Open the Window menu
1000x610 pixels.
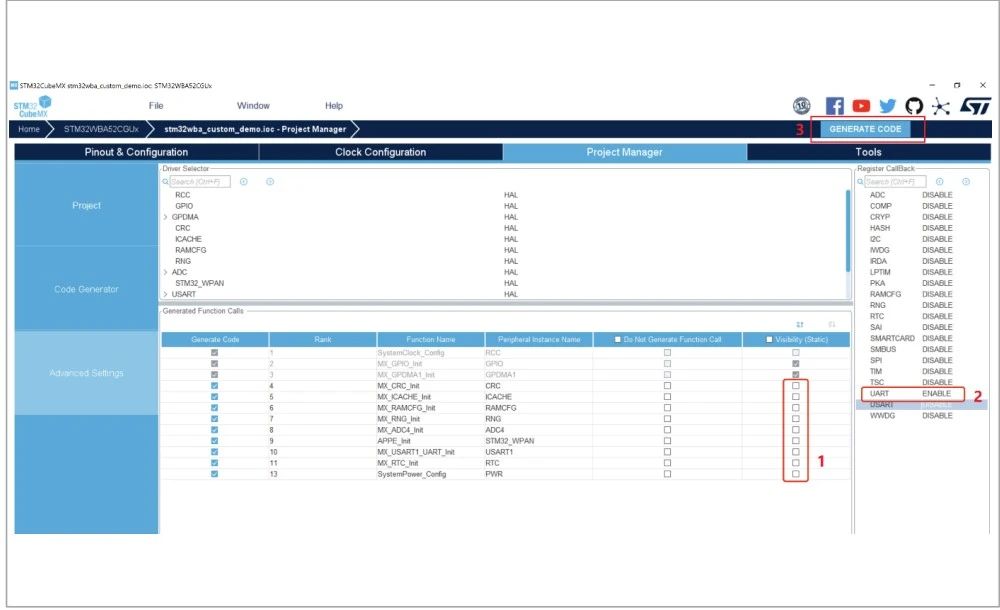click(x=253, y=106)
